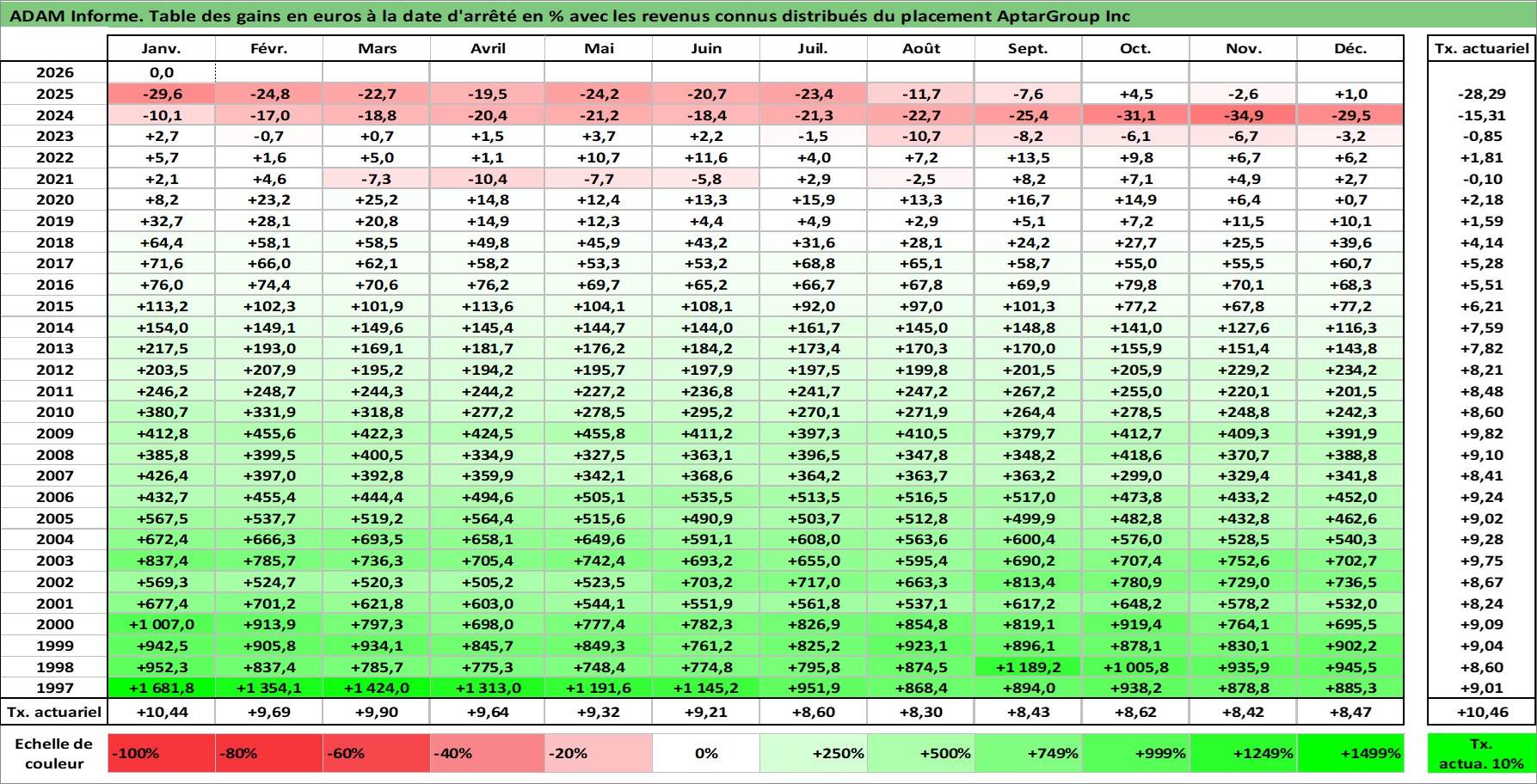Select the 1997 row label
The width and height of the screenshot is (1537, 784).
[54, 688]
